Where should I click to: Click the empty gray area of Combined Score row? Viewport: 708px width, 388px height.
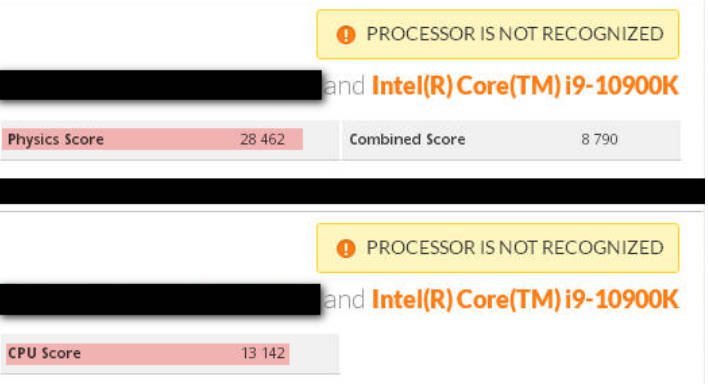[649, 140]
